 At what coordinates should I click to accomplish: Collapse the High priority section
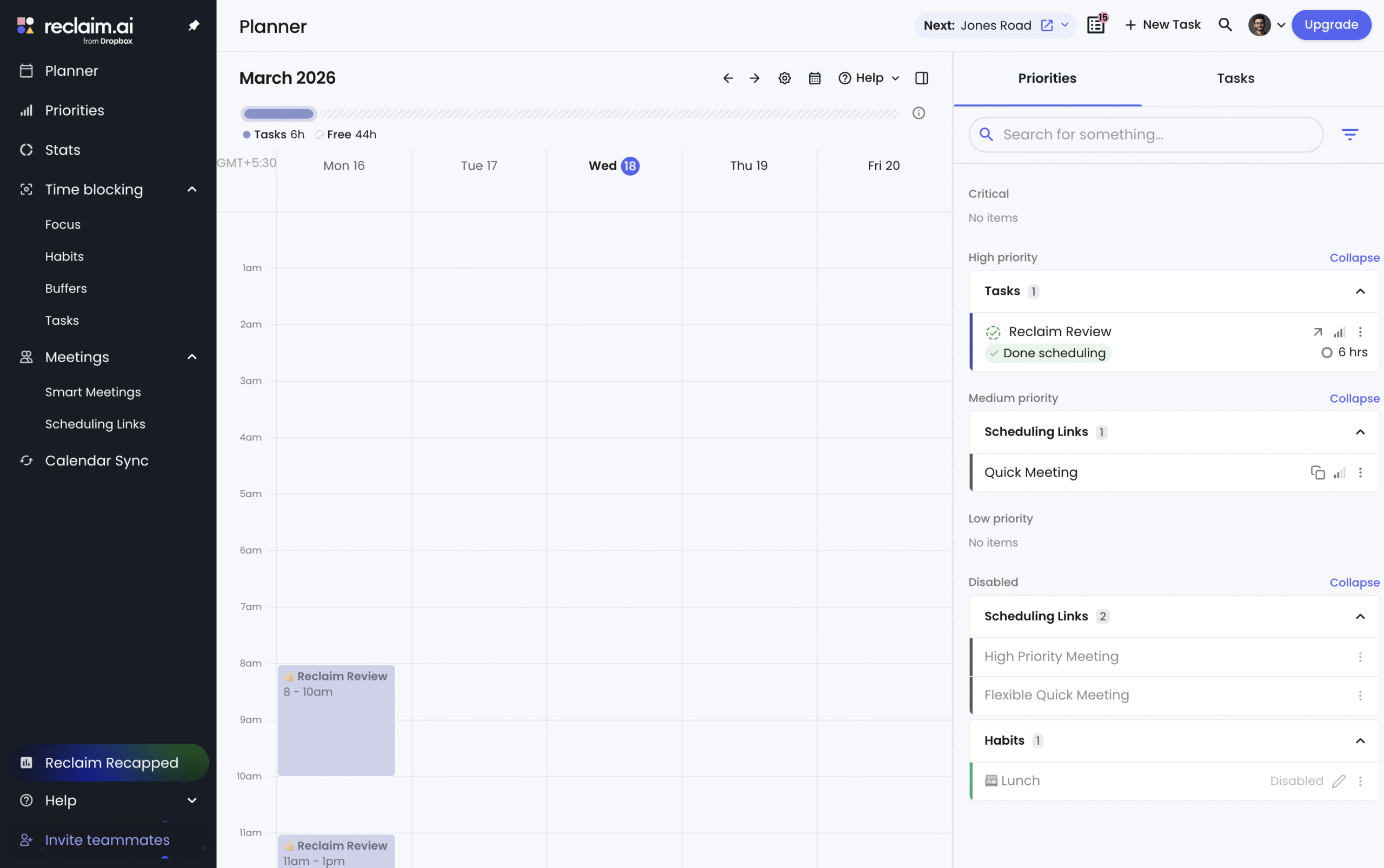tap(1355, 258)
